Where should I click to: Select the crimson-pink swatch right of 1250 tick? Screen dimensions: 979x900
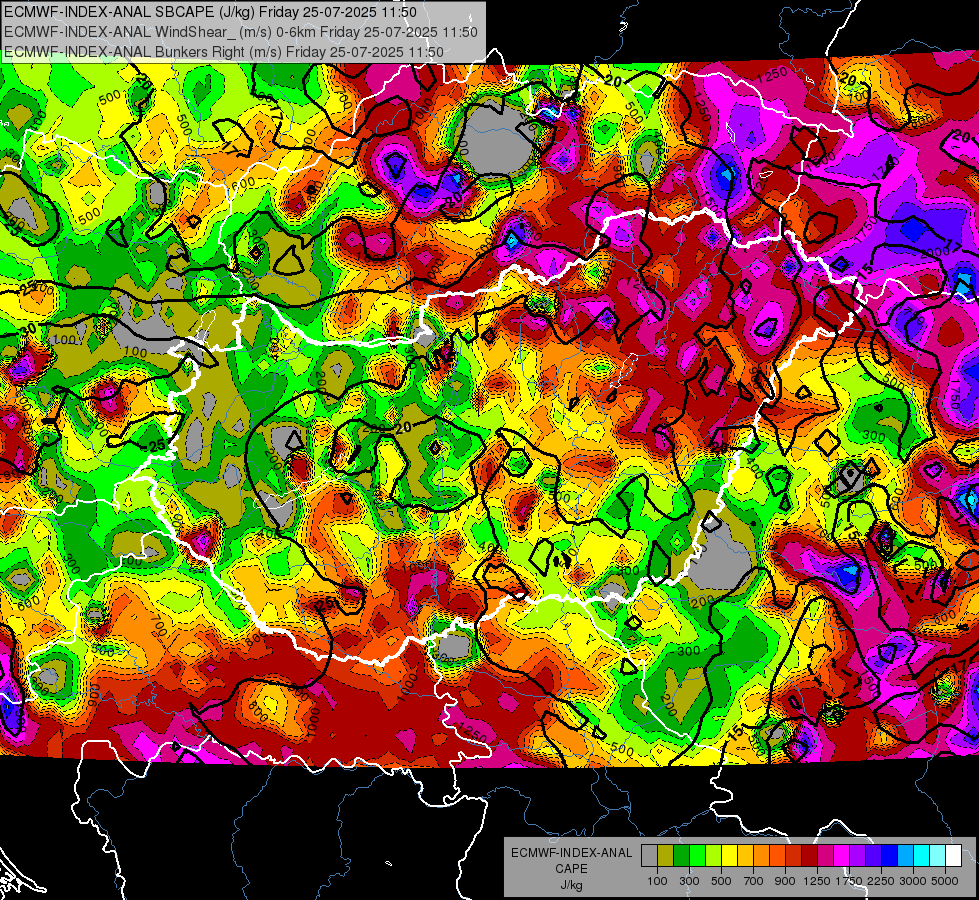[x=825, y=856]
